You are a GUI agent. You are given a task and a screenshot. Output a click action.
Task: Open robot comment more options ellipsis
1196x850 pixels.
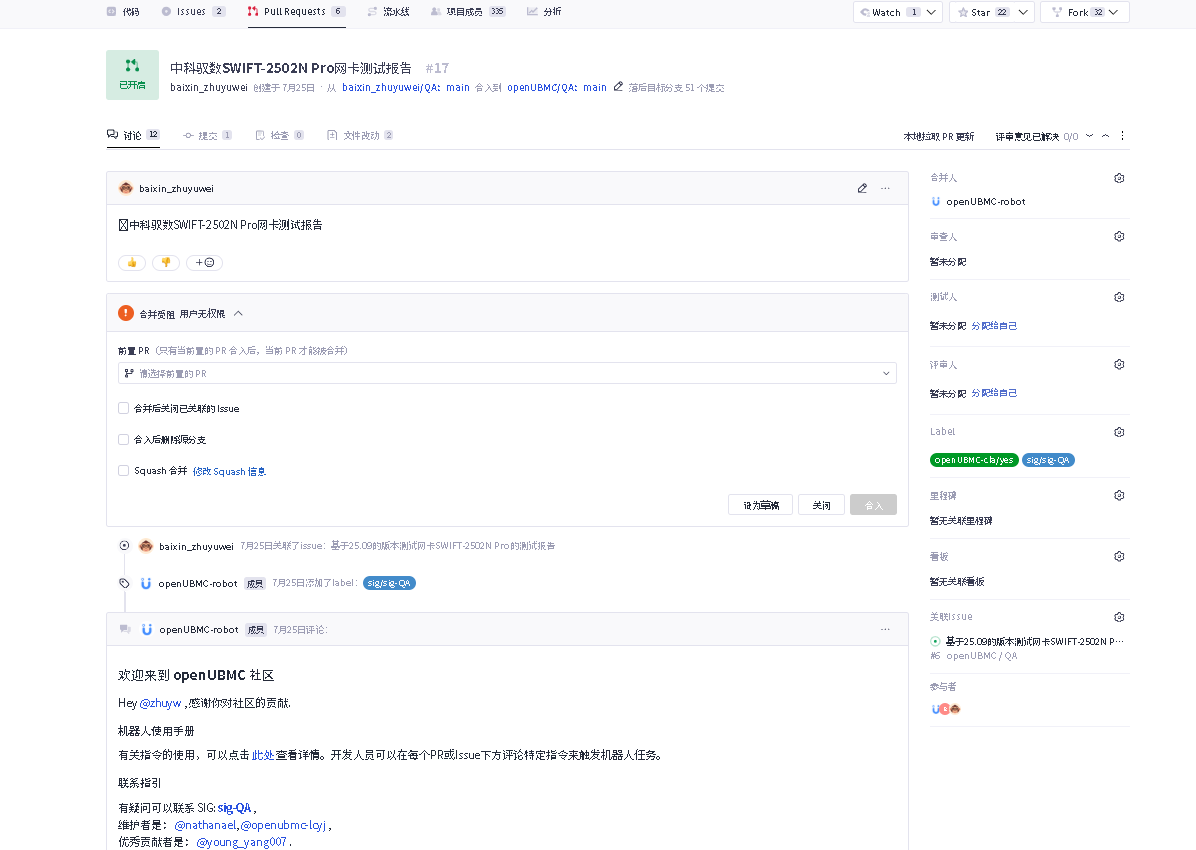[x=886, y=629]
